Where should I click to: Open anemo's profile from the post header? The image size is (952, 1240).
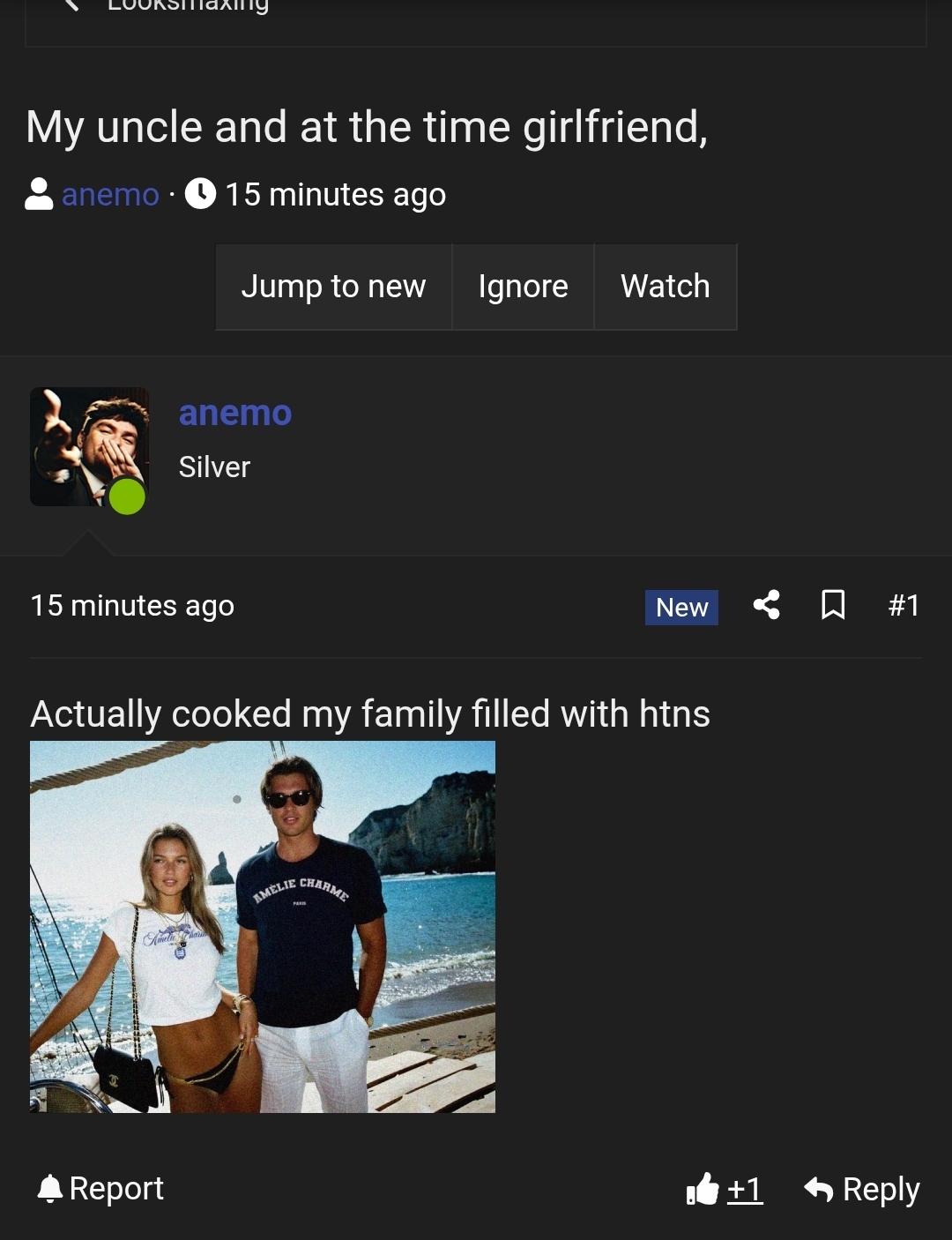pos(235,412)
